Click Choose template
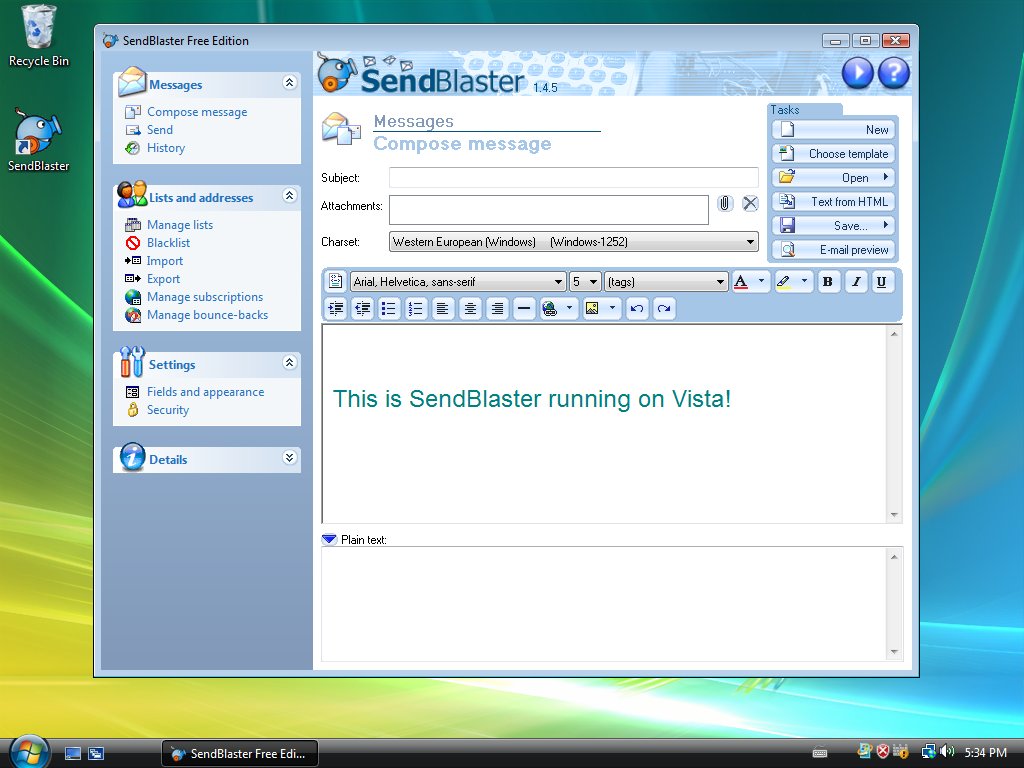 833,153
